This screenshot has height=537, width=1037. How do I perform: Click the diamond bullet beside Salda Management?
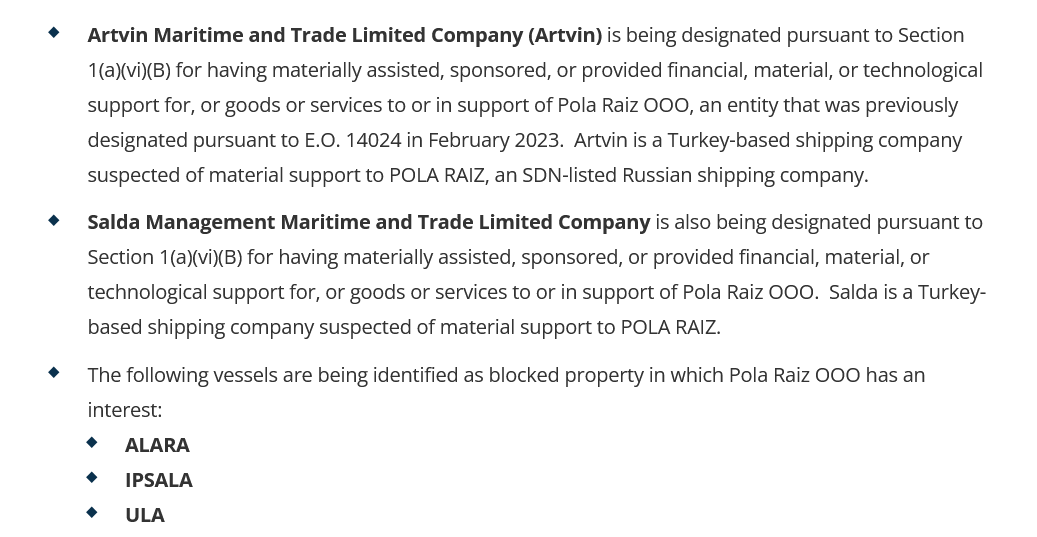pos(54,220)
